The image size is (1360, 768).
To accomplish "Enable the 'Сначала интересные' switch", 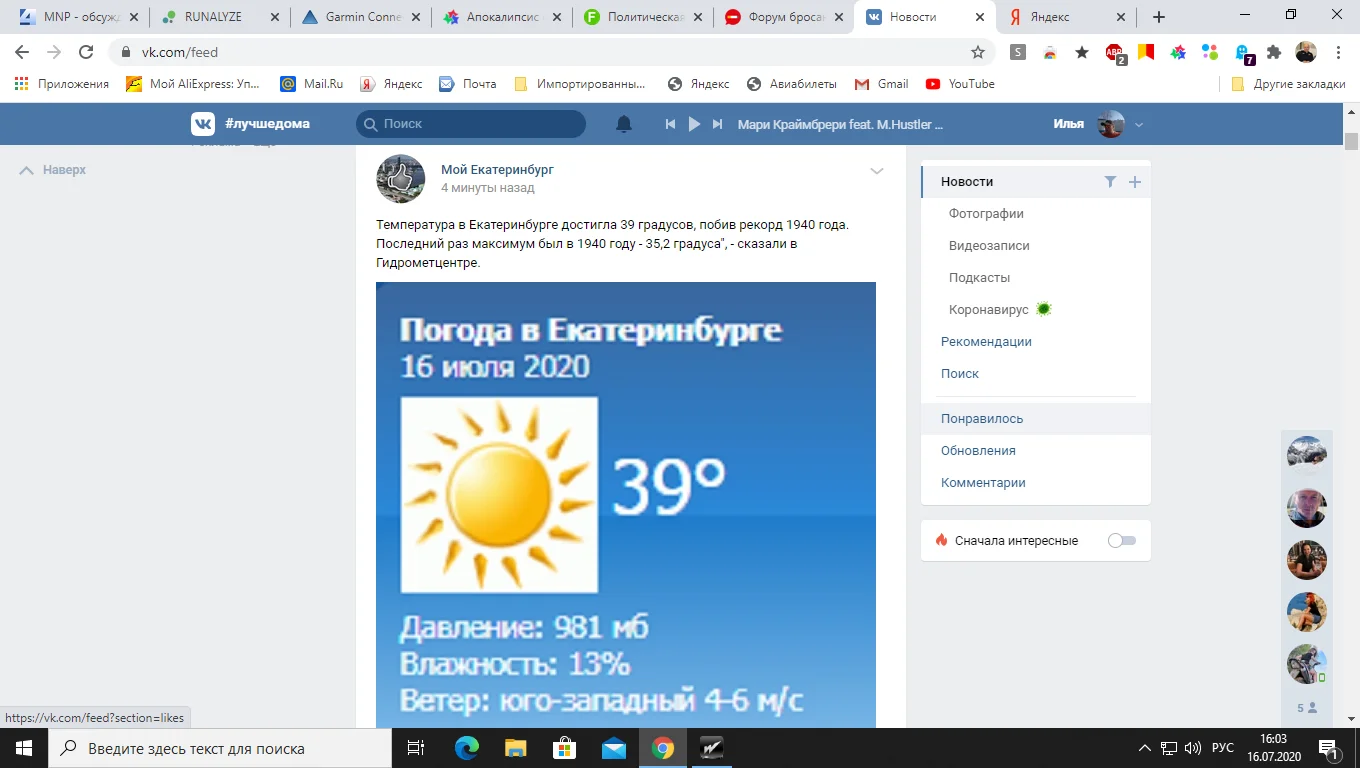I will tap(1121, 539).
